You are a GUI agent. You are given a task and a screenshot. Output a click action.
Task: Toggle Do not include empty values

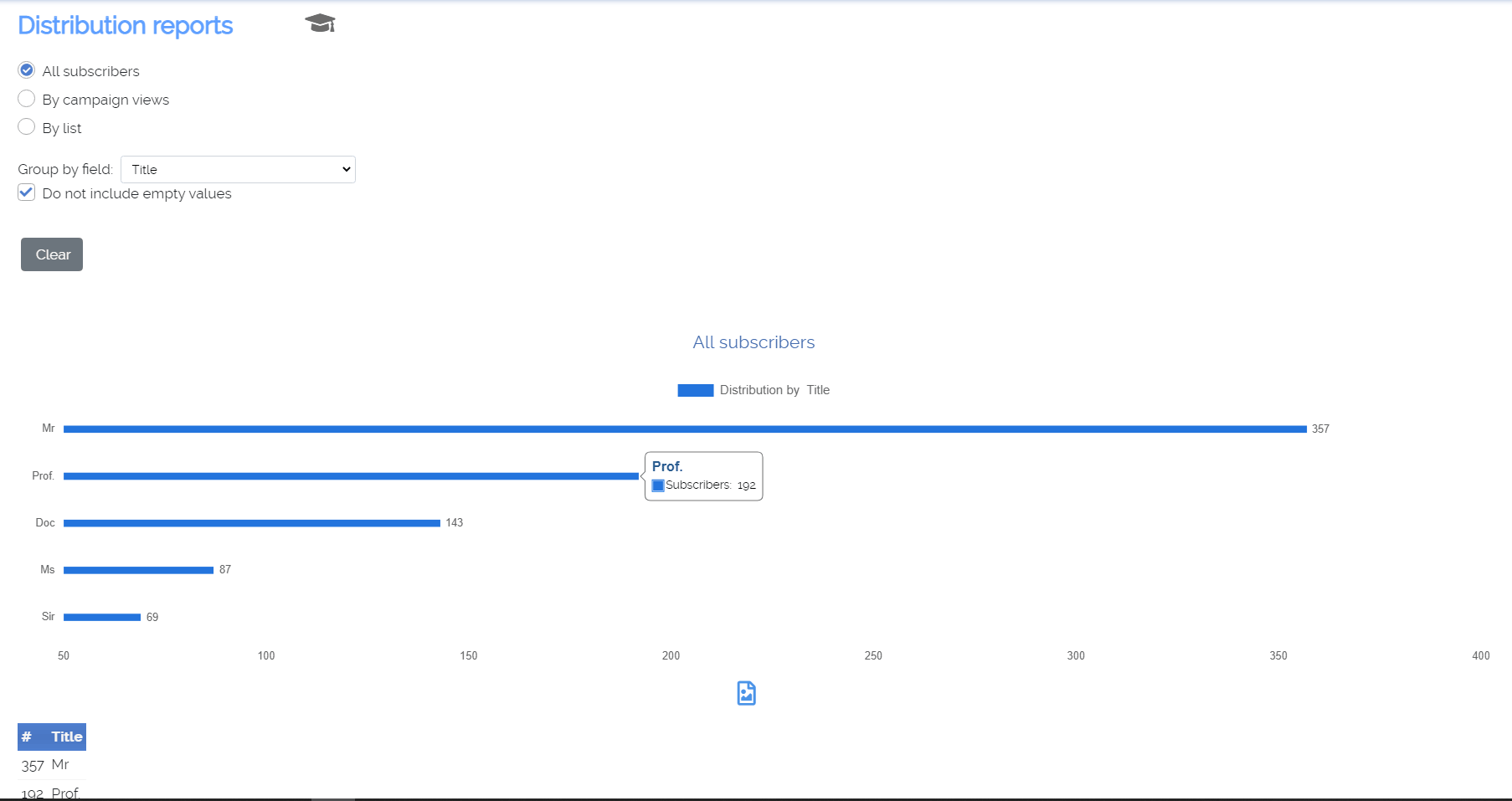pos(27,193)
